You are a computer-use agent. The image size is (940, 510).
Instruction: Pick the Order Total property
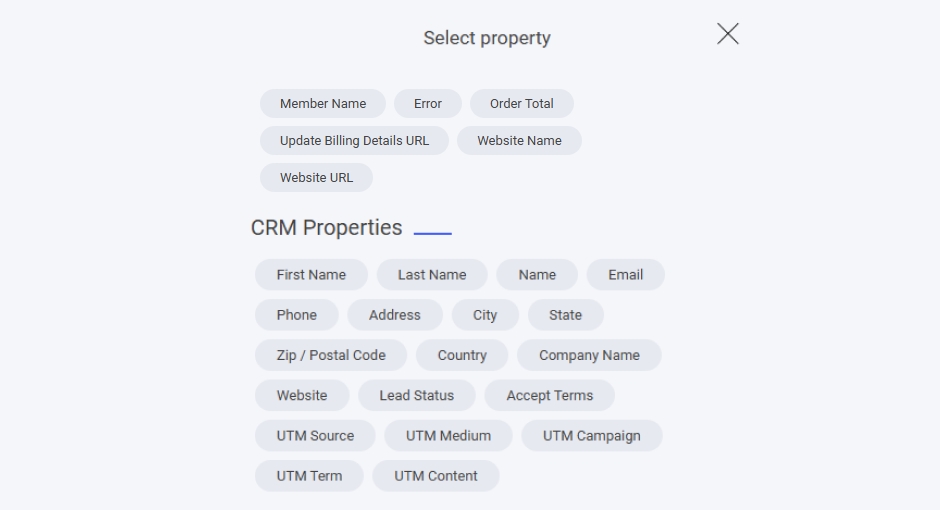[x=521, y=104]
